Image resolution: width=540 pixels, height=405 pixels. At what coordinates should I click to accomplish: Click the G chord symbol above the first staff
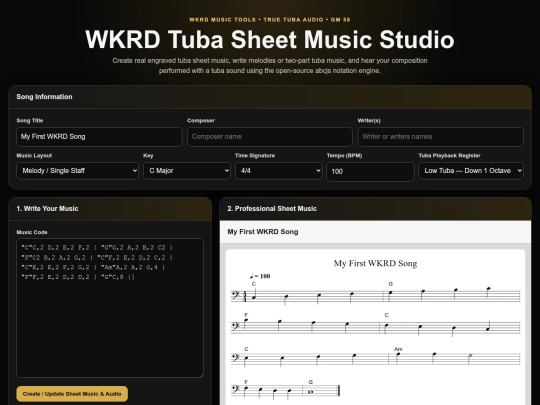click(390, 284)
